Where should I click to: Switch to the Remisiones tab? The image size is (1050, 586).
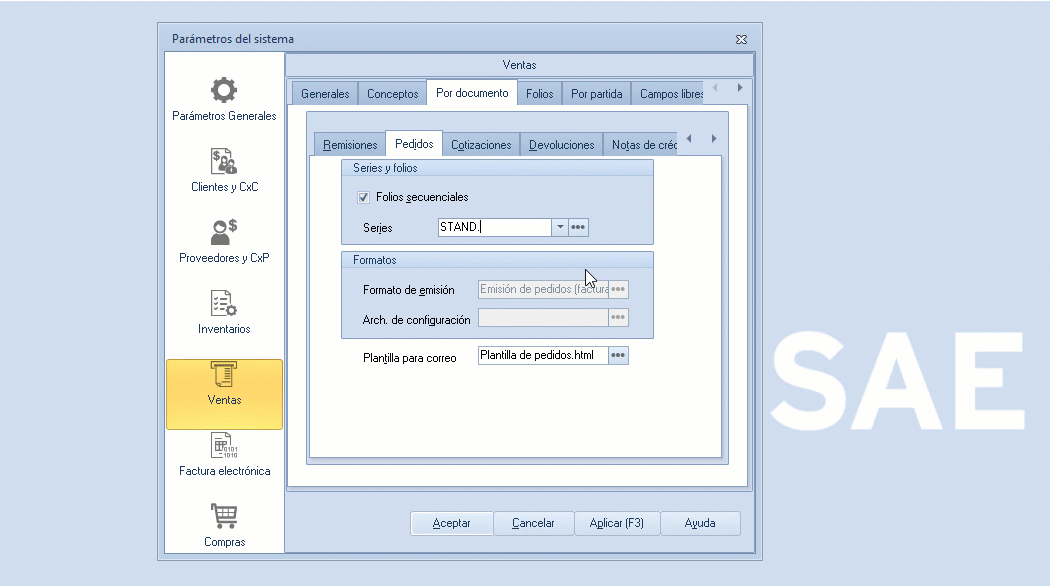coord(350,145)
